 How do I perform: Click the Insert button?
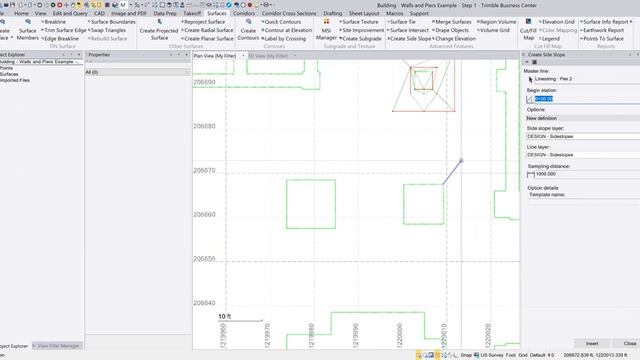pyautogui.click(x=592, y=343)
